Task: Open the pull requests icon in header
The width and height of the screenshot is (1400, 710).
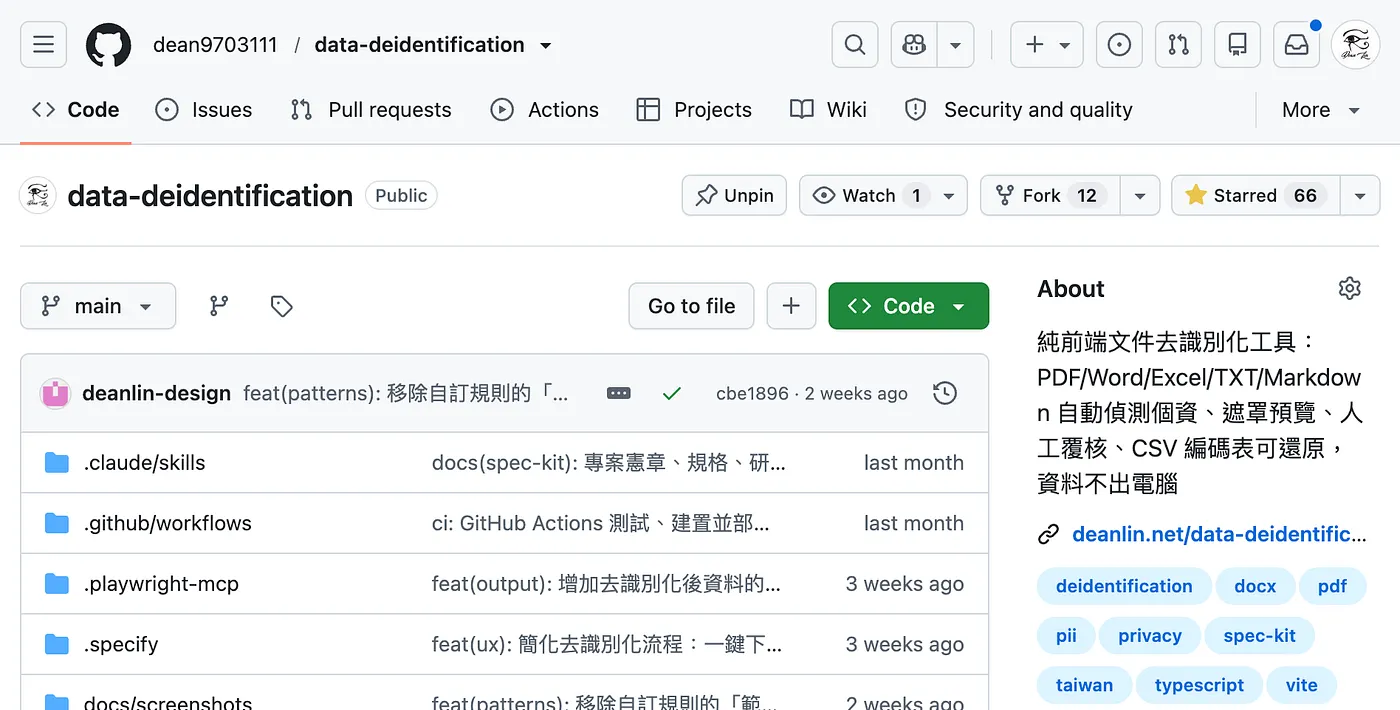Action: point(1179,45)
